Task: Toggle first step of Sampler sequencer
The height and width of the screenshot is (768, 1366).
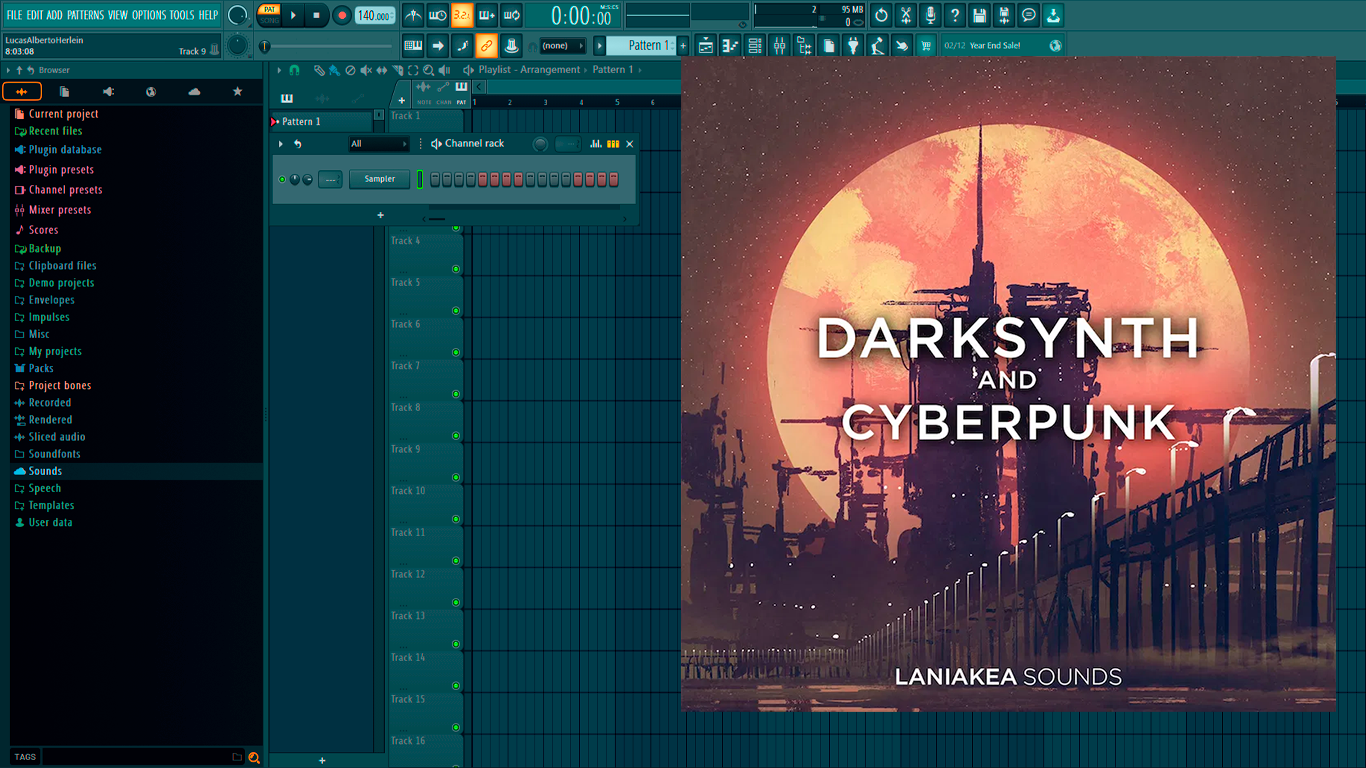Action: (435, 179)
